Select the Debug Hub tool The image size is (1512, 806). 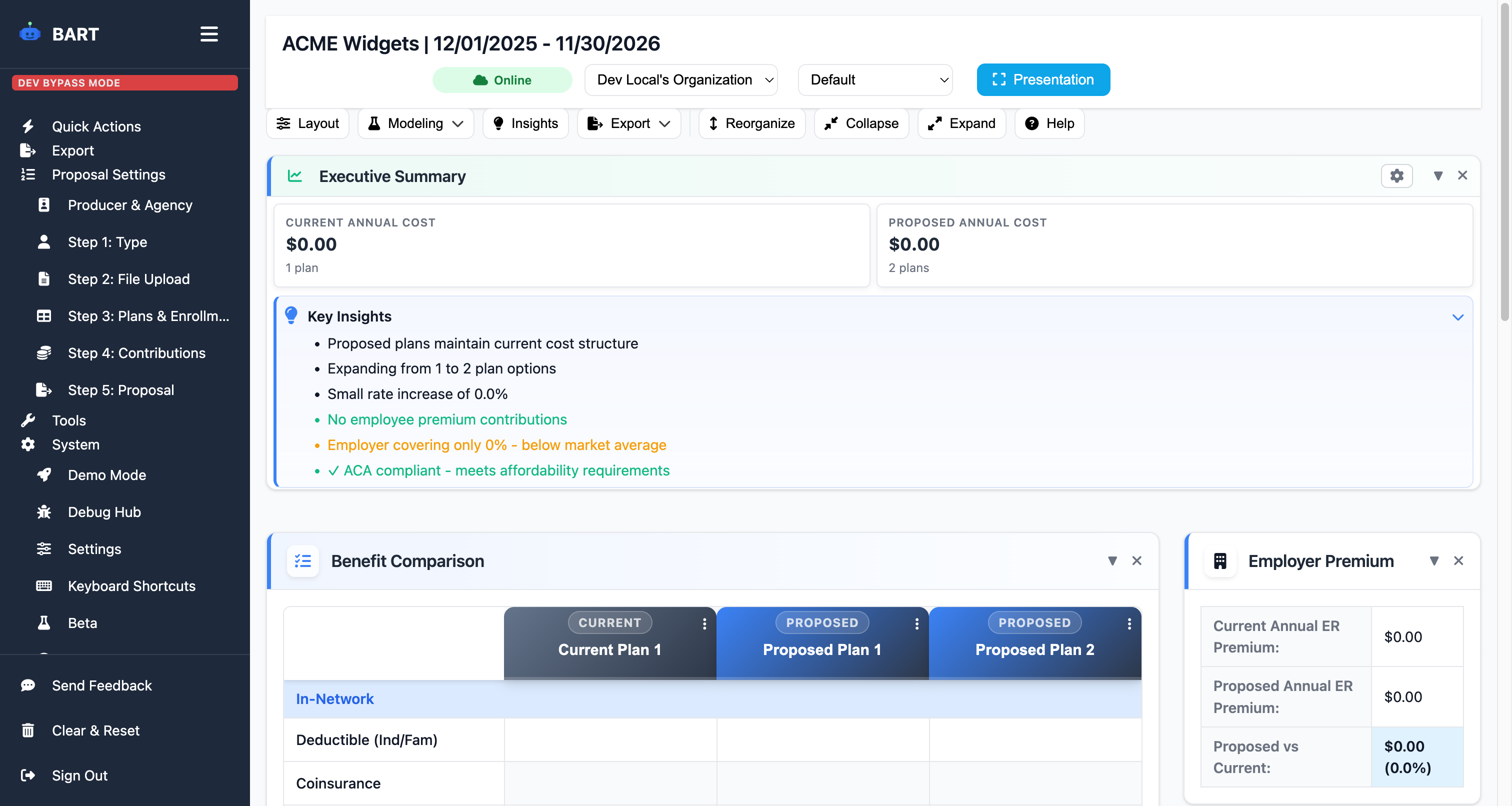pos(103,512)
